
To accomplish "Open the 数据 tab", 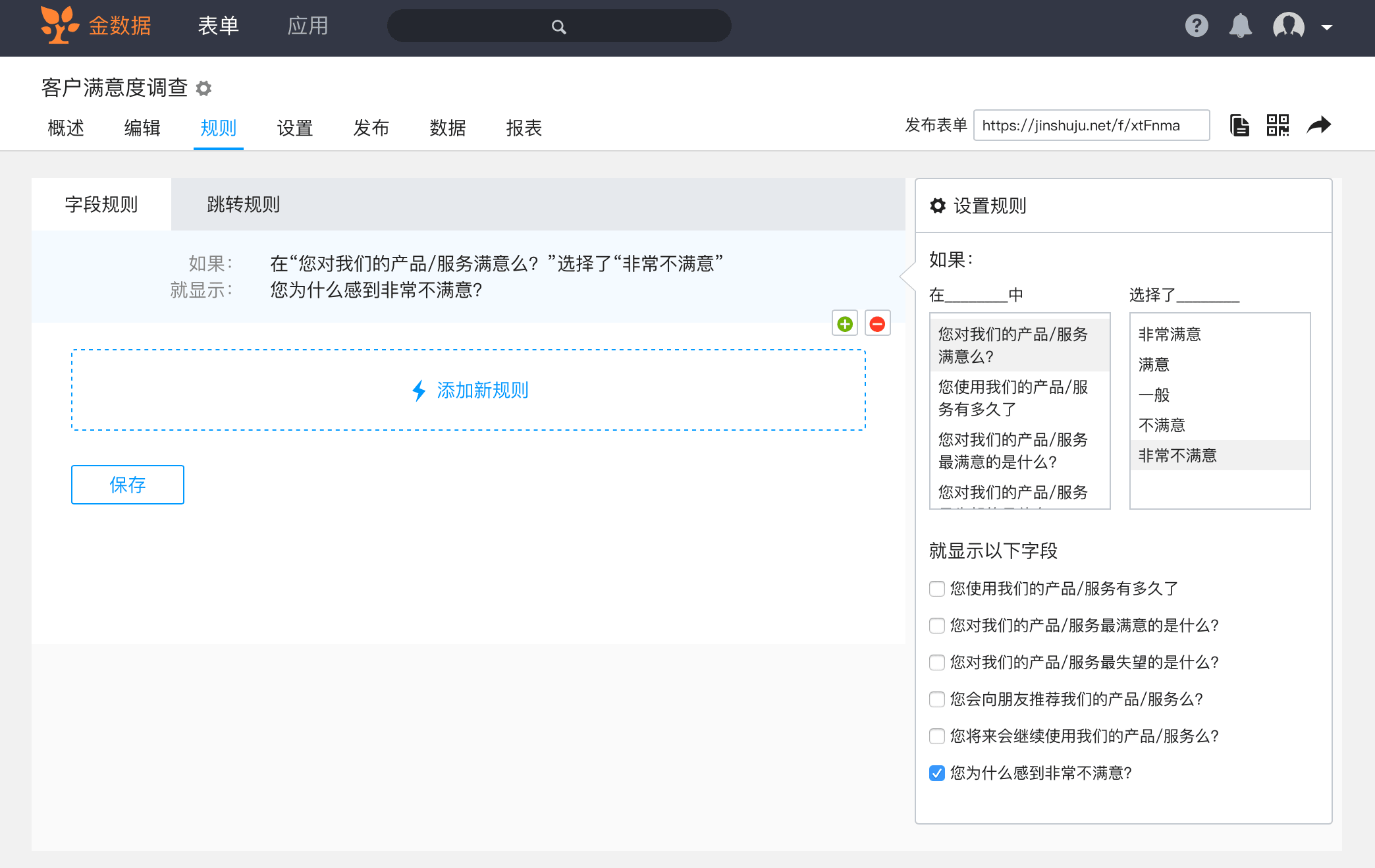I will (x=447, y=128).
